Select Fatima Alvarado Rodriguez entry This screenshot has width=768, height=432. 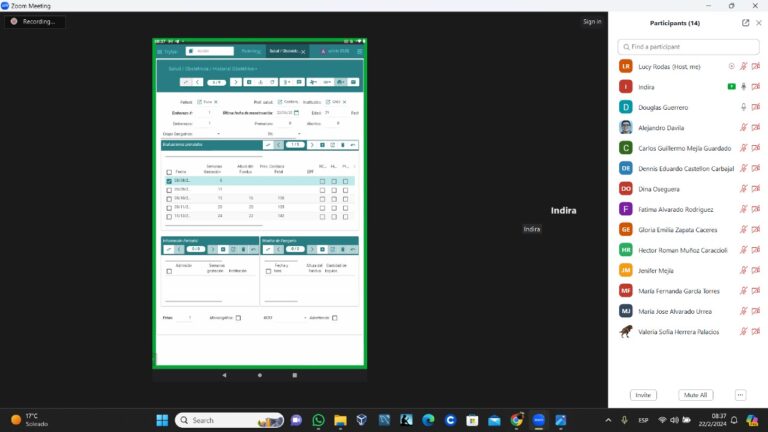[688, 209]
